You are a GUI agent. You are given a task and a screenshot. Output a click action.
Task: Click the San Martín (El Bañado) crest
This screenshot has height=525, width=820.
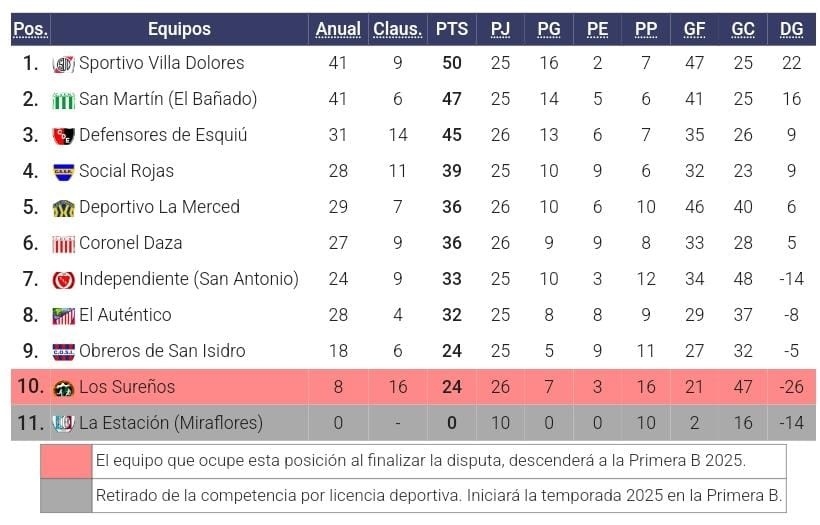(64, 100)
